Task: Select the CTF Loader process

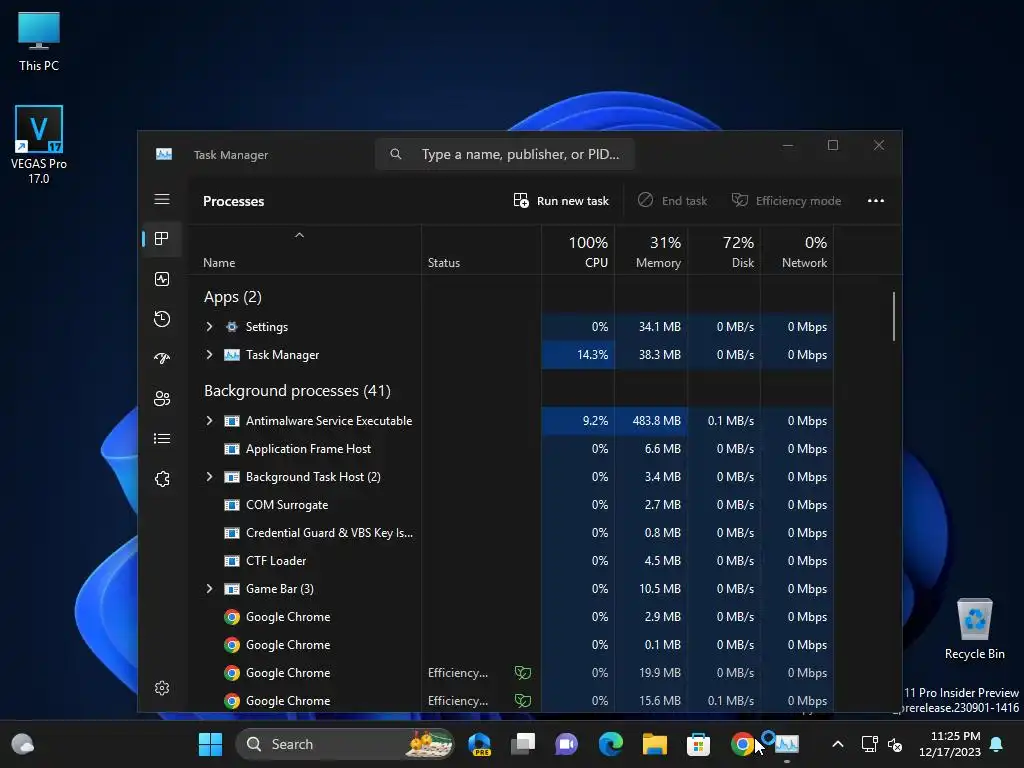Action: [x=276, y=561]
